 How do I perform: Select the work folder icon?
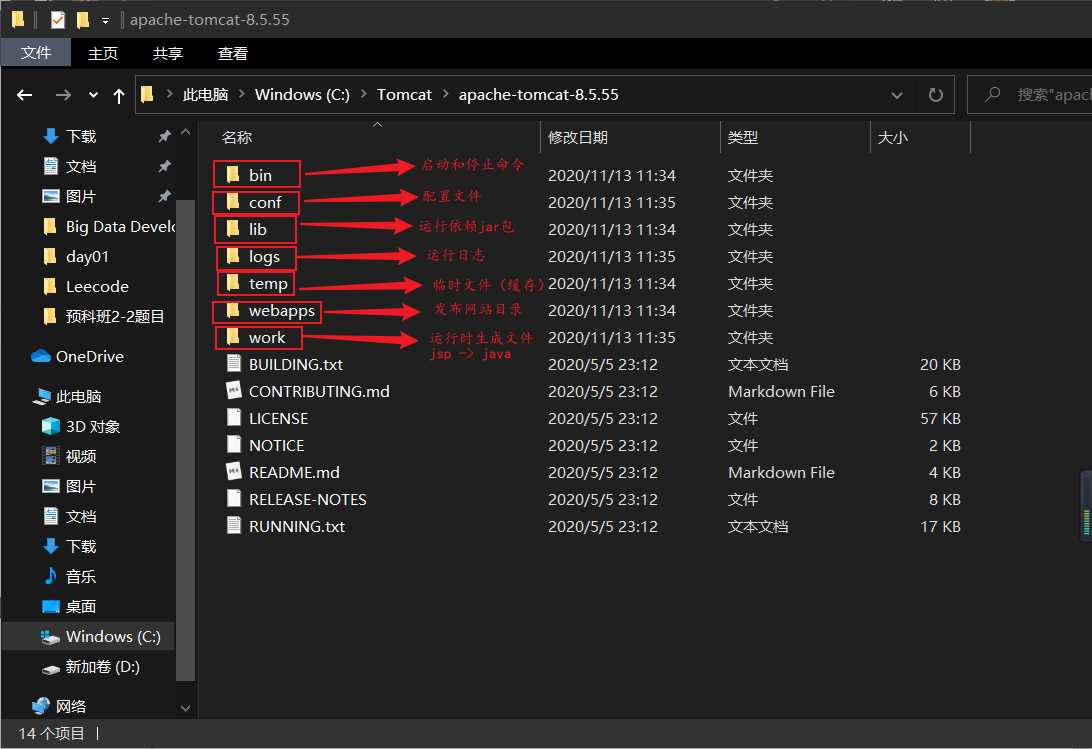pyautogui.click(x=233, y=337)
